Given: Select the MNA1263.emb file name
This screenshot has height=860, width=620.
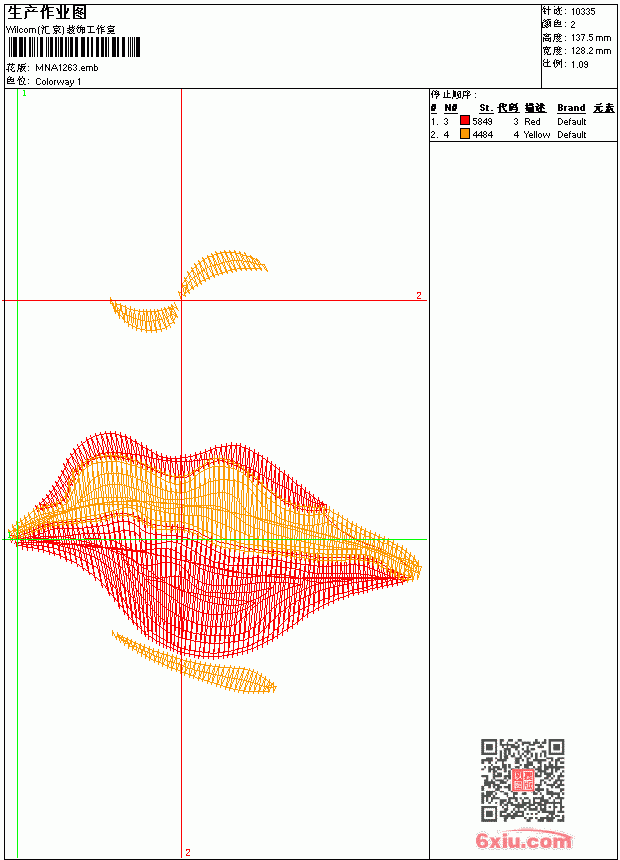Looking at the screenshot, I should 67,68.
